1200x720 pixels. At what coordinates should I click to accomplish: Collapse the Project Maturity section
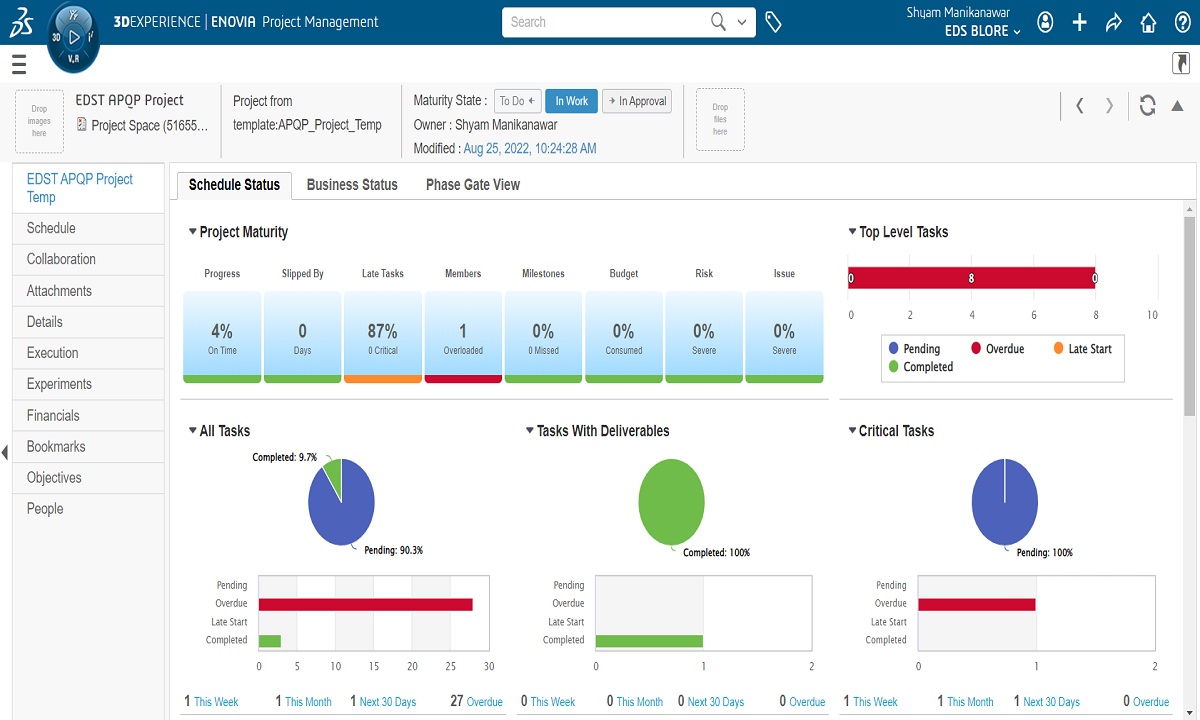point(193,232)
